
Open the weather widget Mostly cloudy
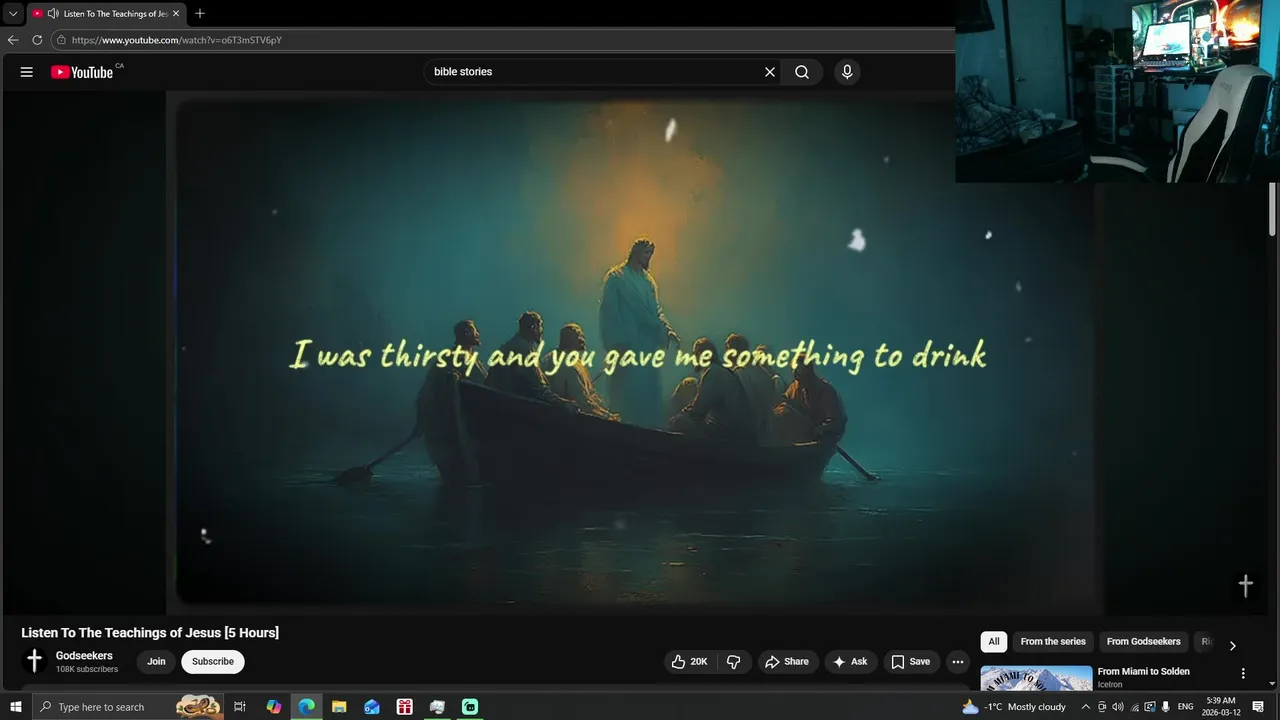(1014, 707)
